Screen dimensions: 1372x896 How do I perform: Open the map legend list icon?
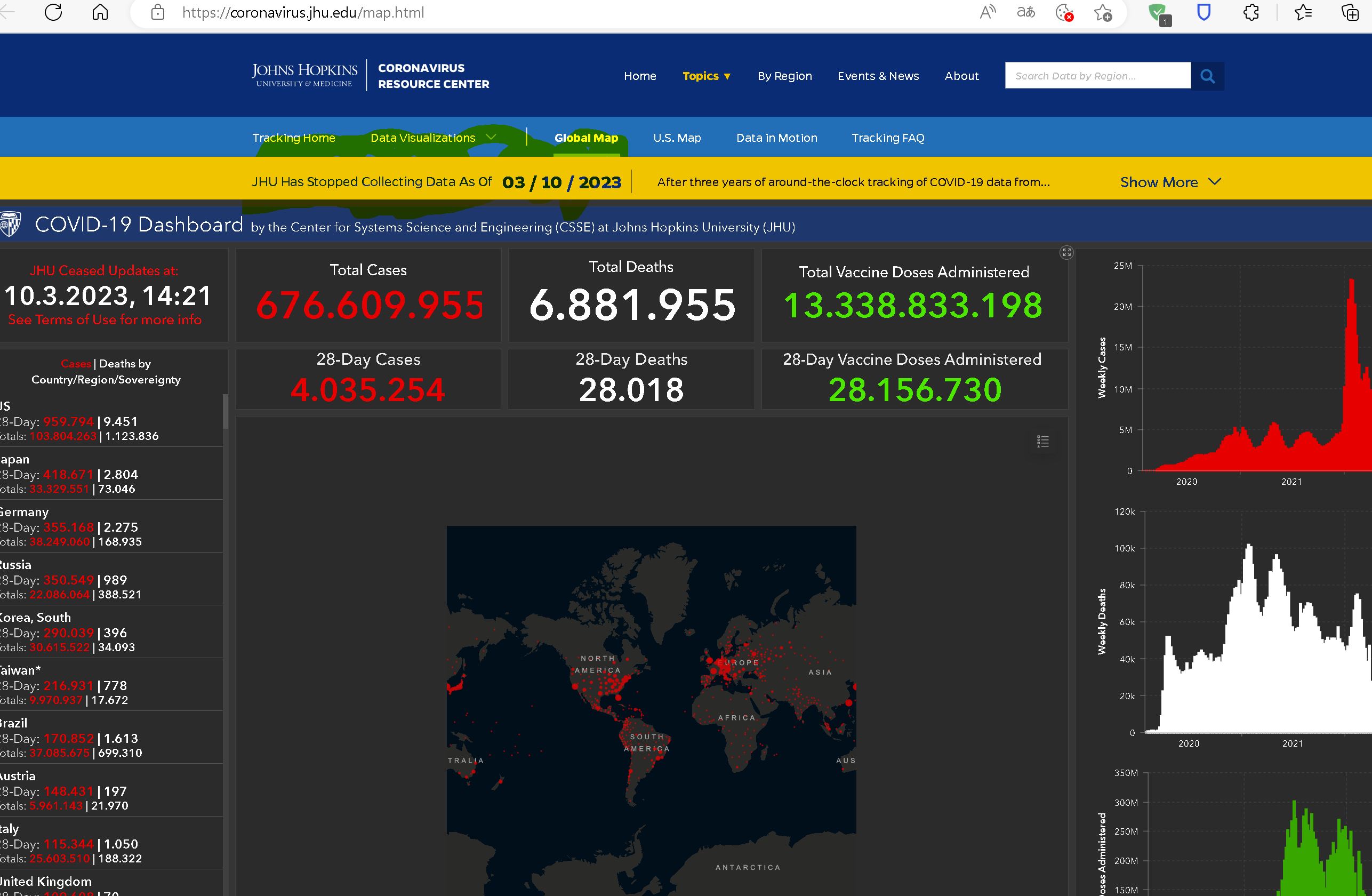pyautogui.click(x=1042, y=442)
